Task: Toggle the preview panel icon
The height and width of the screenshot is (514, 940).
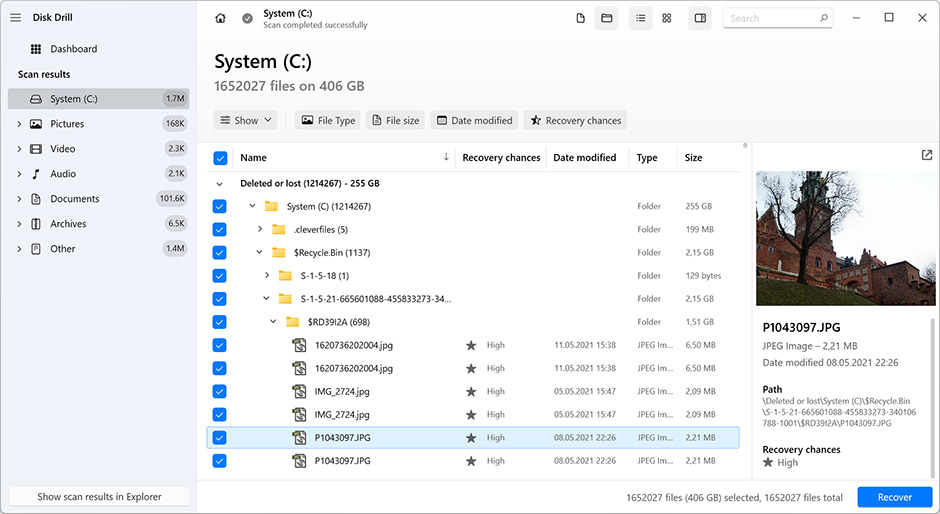Action: [x=700, y=18]
